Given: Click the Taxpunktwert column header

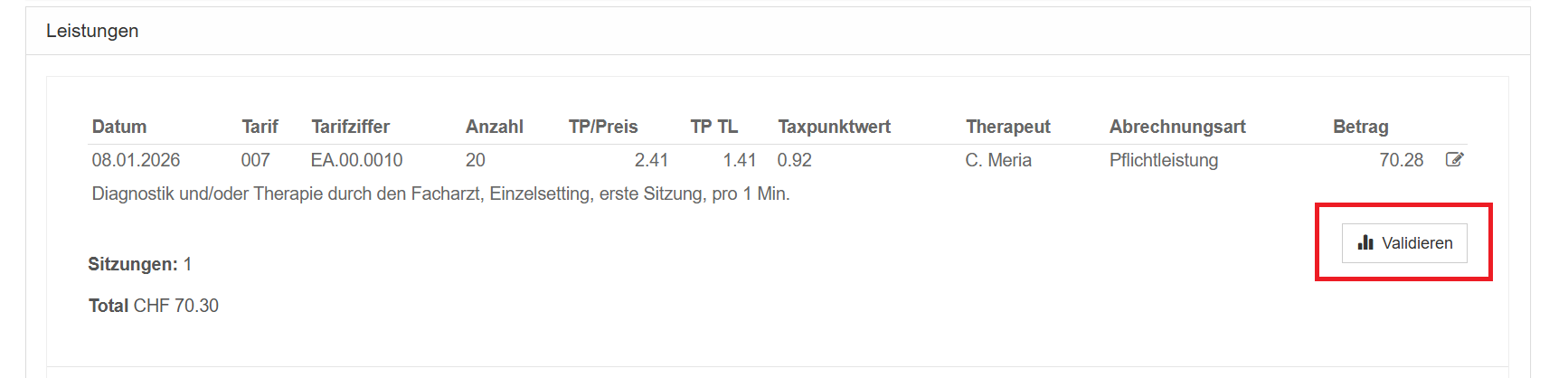Looking at the screenshot, I should pyautogui.click(x=834, y=127).
